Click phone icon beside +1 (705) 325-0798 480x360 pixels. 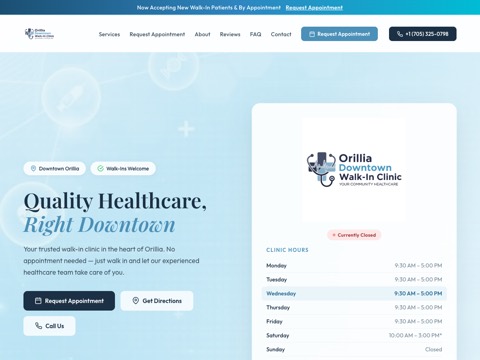point(400,34)
